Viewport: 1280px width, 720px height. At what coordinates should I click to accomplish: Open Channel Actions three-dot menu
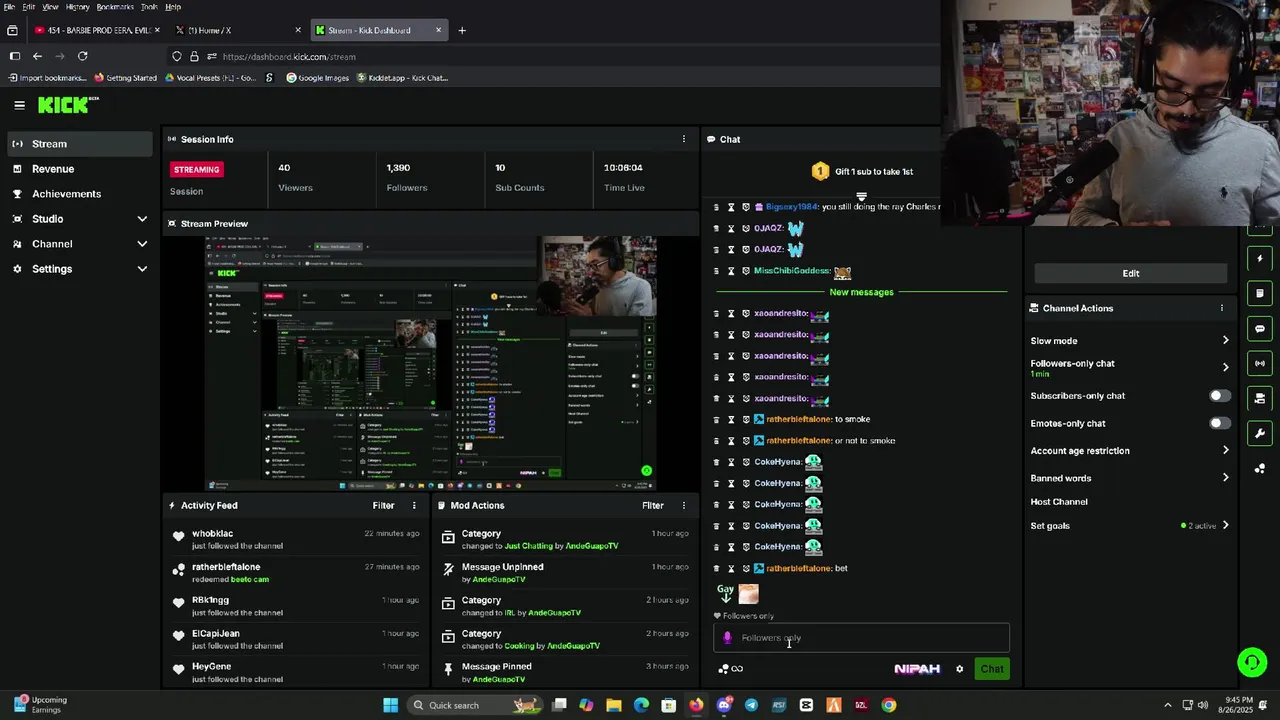click(x=1221, y=308)
